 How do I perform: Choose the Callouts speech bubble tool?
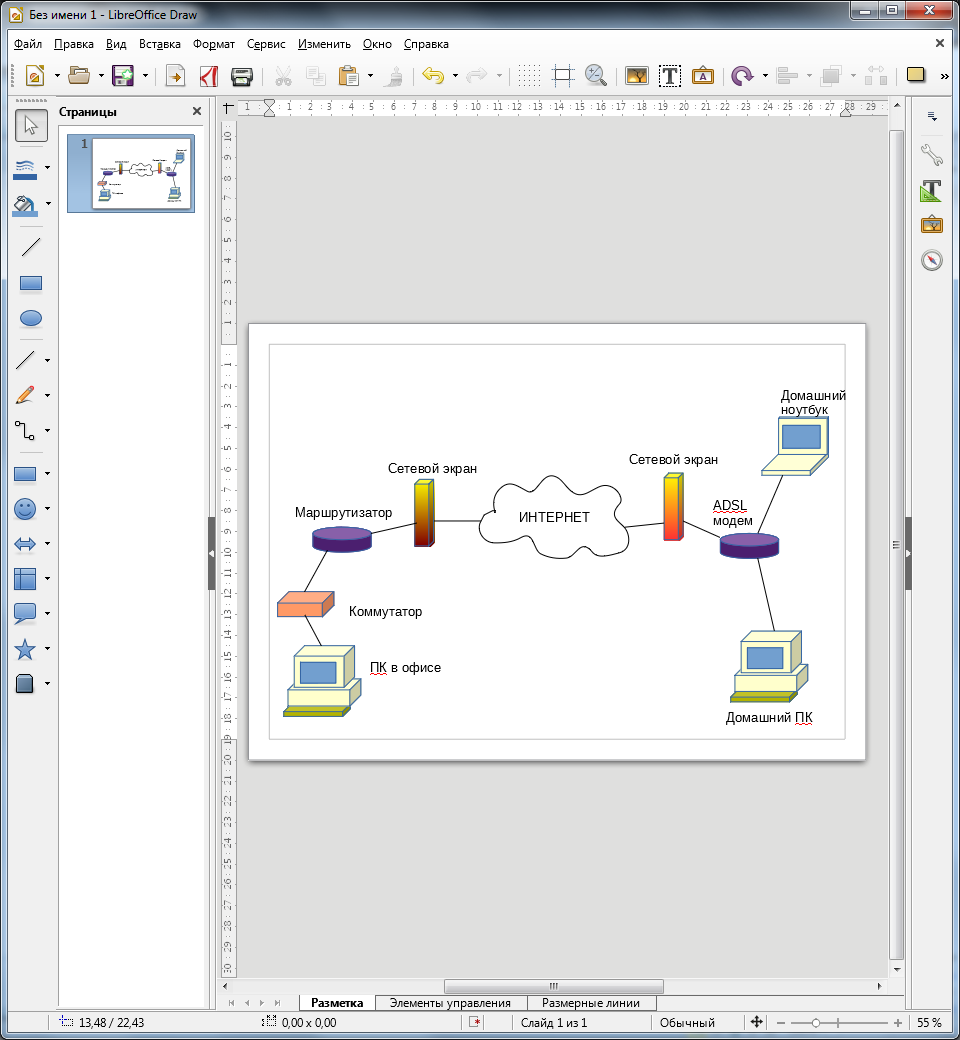[25, 614]
